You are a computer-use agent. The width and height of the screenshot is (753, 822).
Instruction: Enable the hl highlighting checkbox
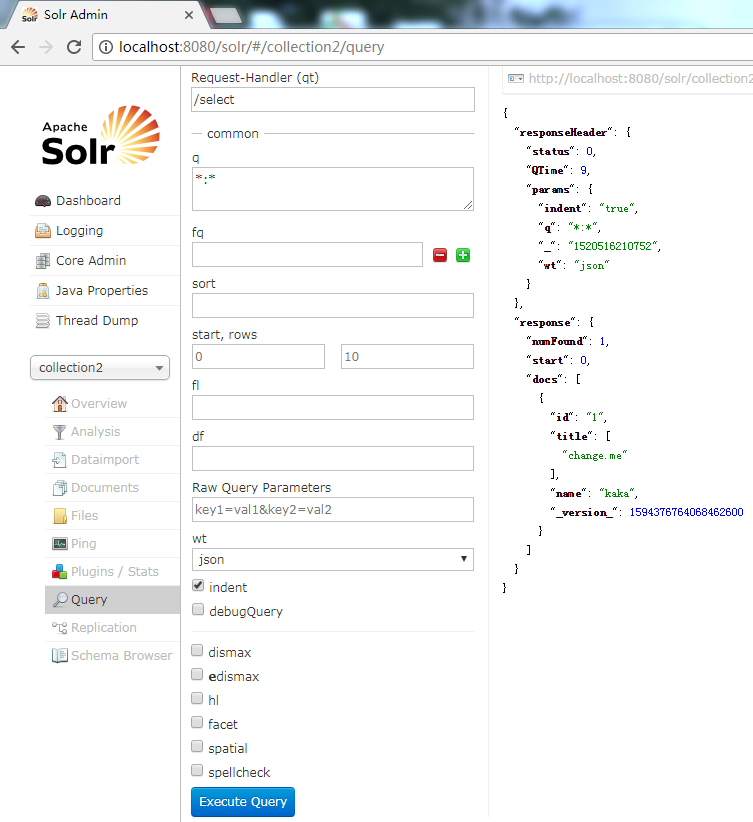[197, 698]
